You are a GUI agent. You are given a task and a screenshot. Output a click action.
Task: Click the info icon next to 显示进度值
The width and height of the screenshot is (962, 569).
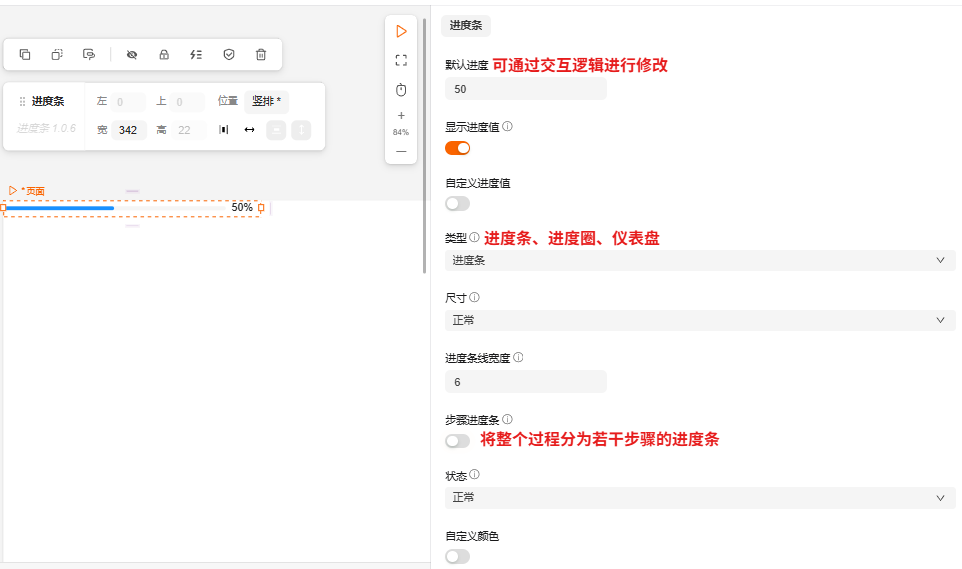pyautogui.click(x=507, y=126)
